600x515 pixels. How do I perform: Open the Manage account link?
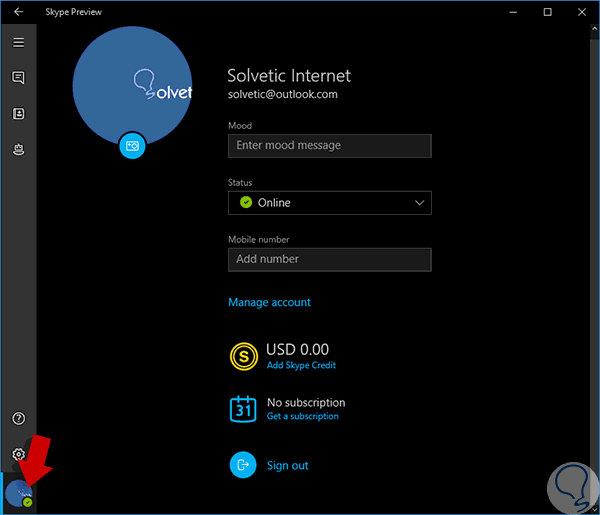click(x=269, y=302)
